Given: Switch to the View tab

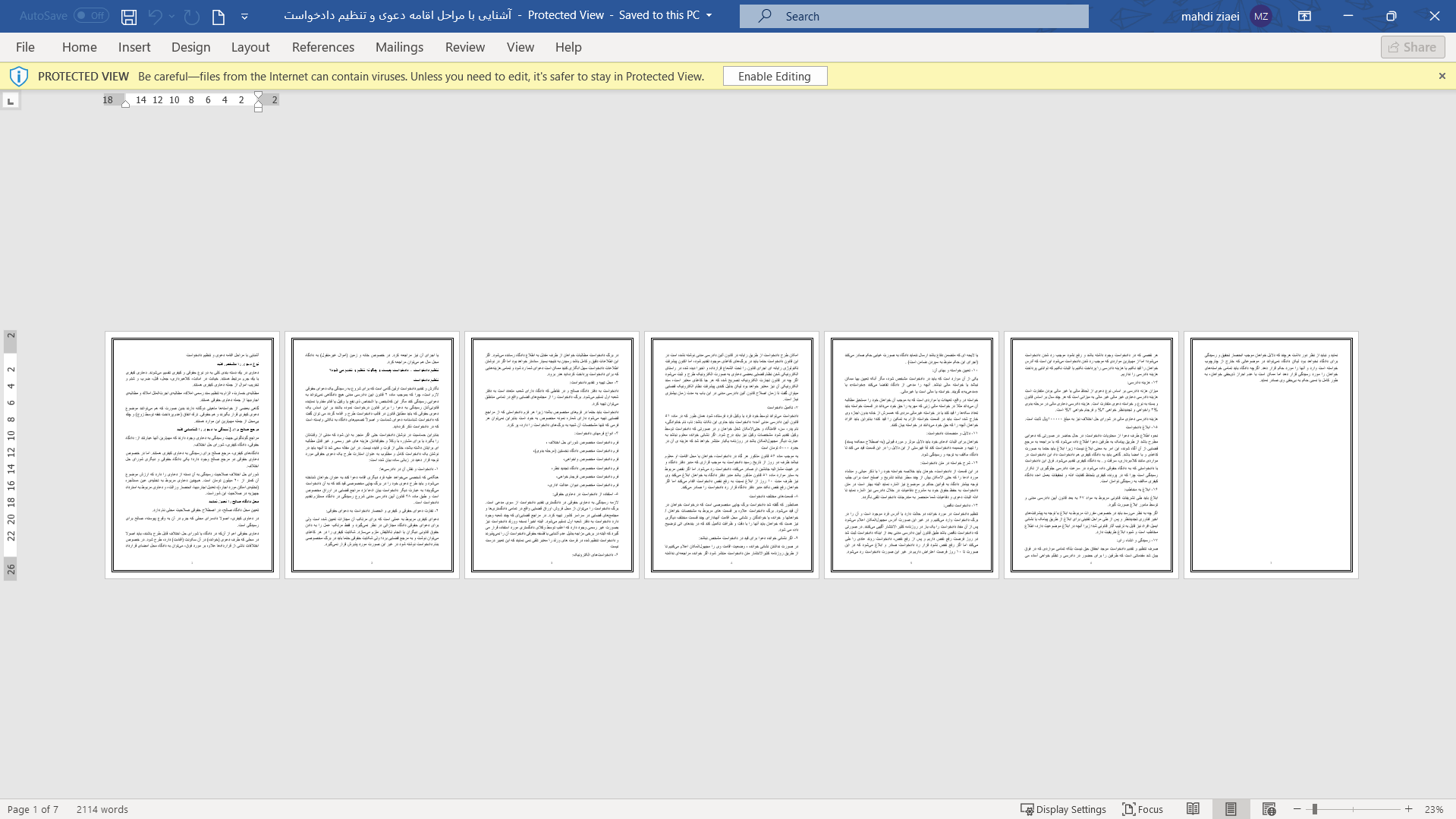Looking at the screenshot, I should 520,47.
